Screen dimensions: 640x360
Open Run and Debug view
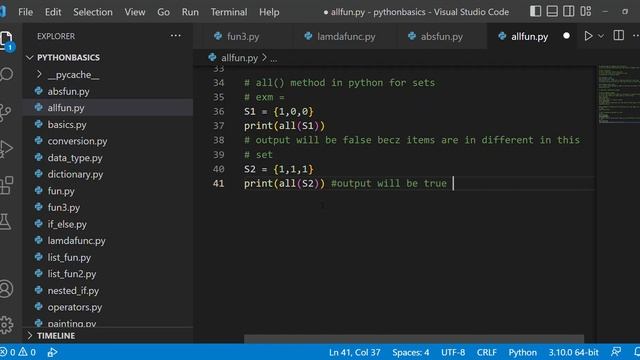pyautogui.click(x=6, y=149)
